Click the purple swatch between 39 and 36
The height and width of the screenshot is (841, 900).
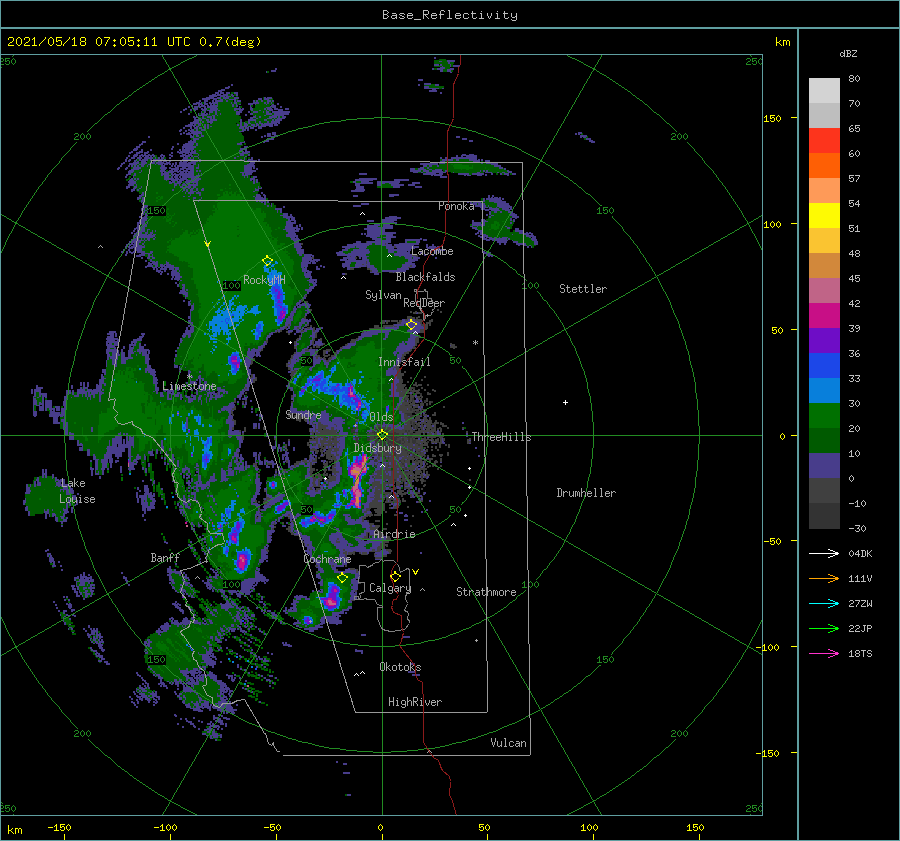pyautogui.click(x=824, y=340)
